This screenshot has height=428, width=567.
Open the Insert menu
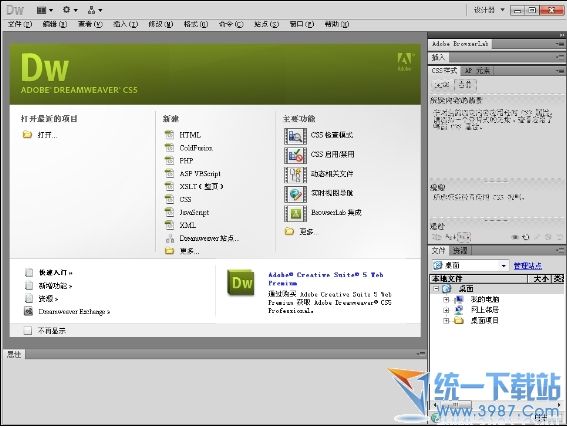tap(125, 24)
